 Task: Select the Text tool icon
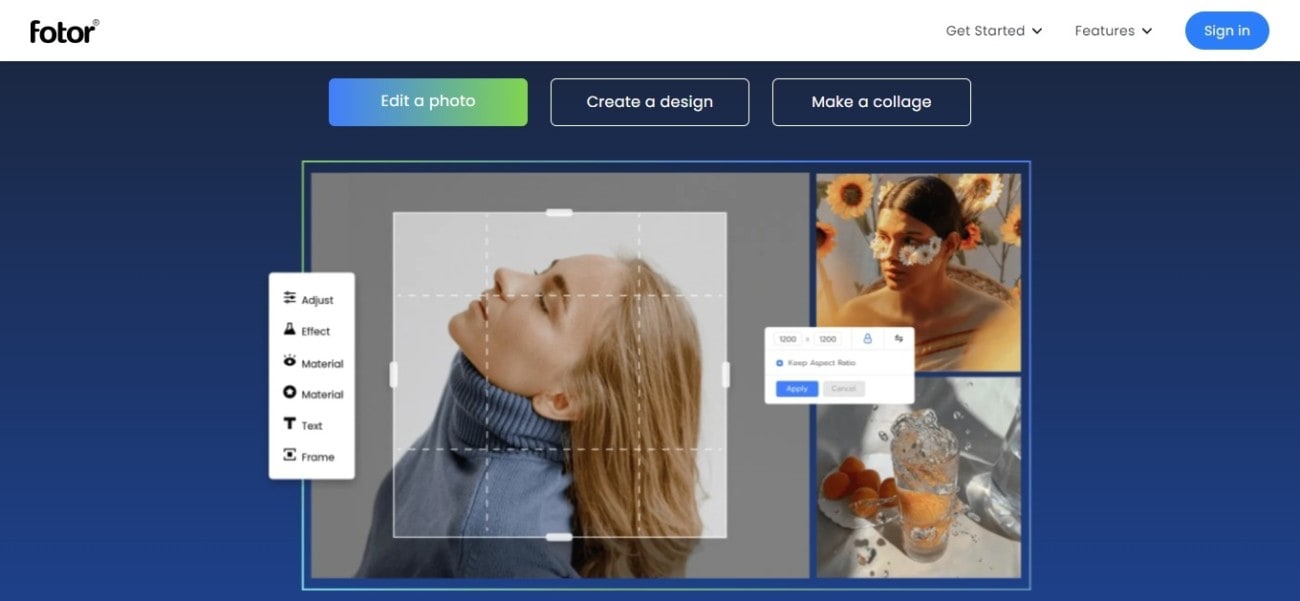pos(290,424)
